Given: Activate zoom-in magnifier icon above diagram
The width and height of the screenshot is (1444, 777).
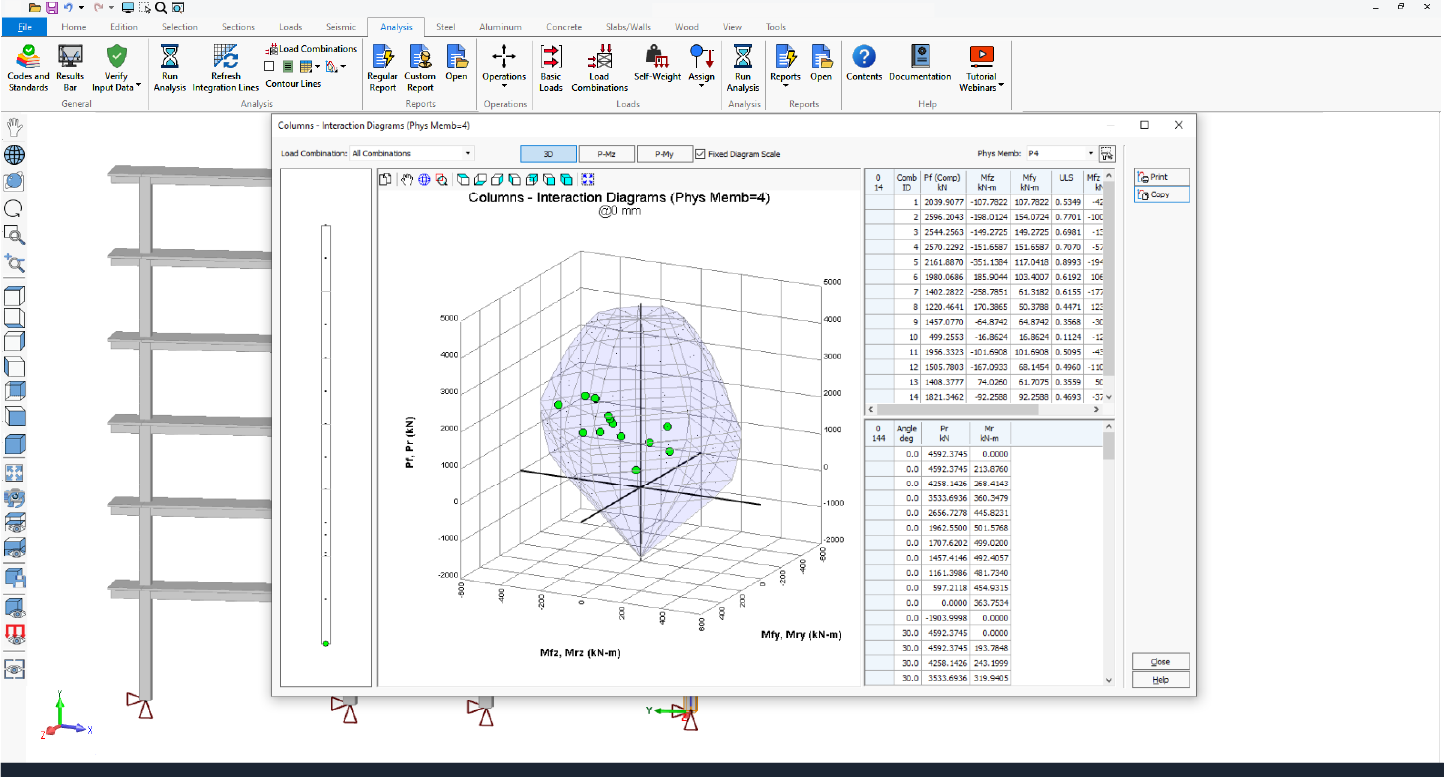Looking at the screenshot, I should coord(441,179).
